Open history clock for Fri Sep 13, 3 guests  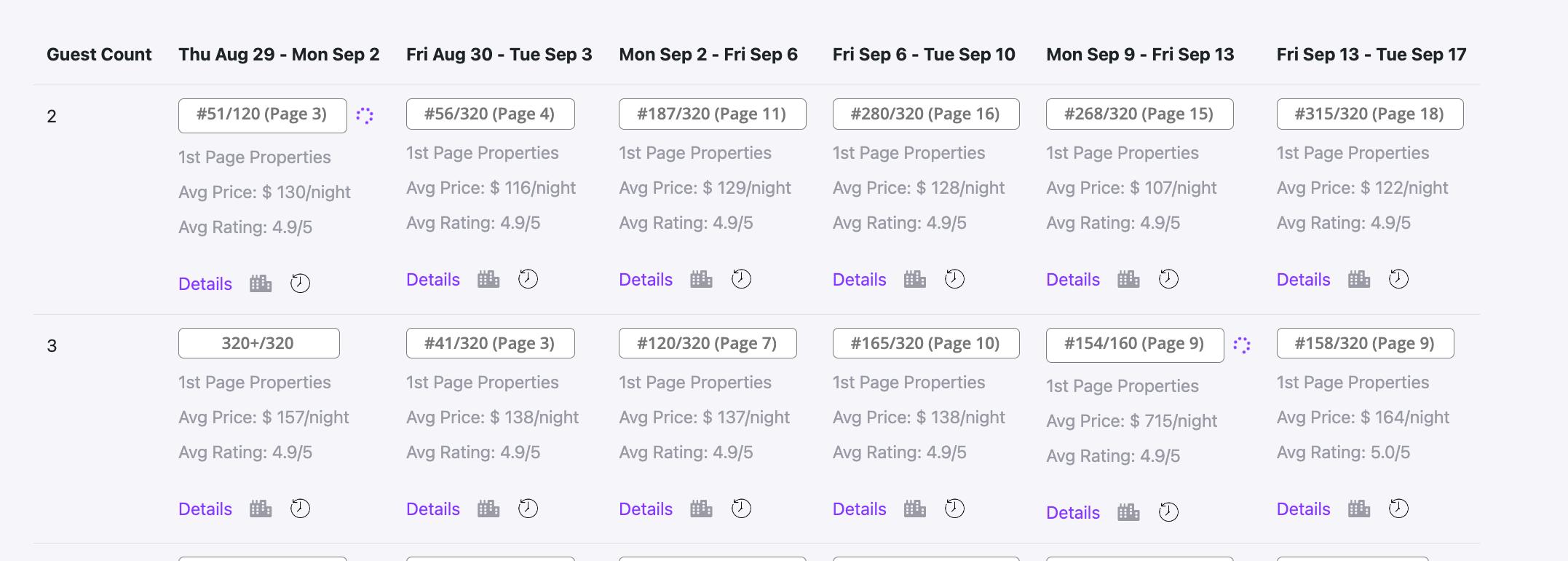pos(1398,509)
